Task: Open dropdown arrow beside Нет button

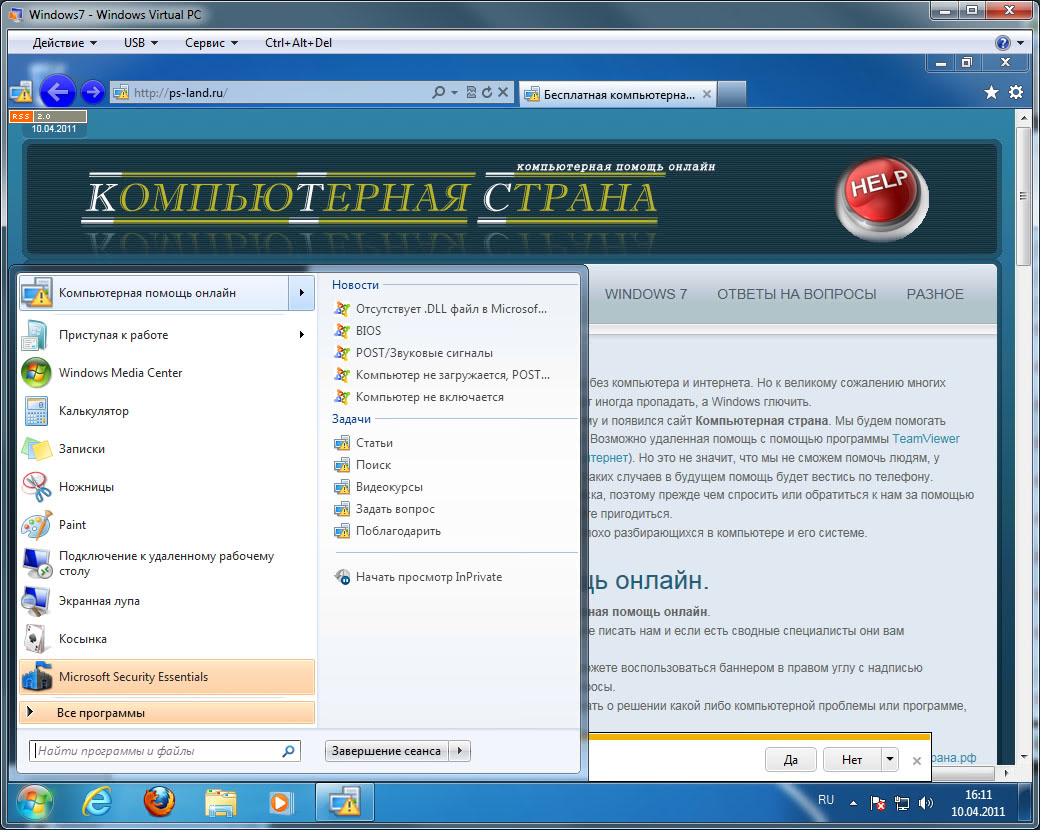Action: (x=889, y=759)
